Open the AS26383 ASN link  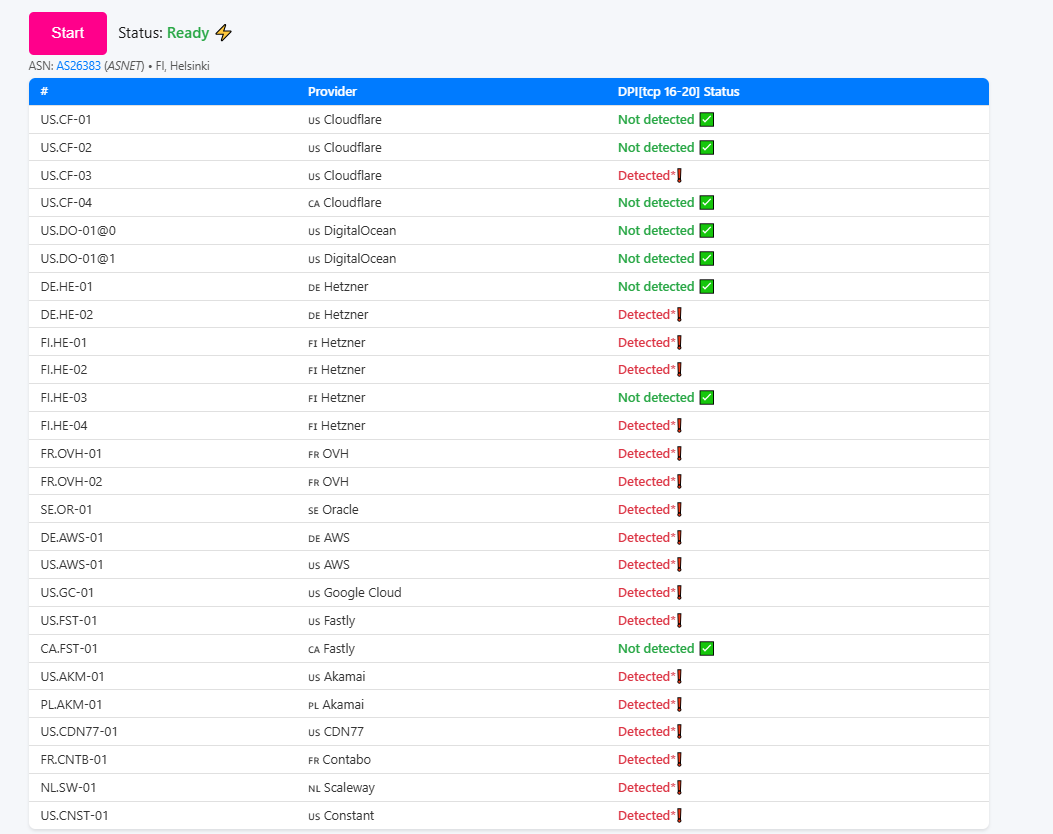click(x=78, y=66)
